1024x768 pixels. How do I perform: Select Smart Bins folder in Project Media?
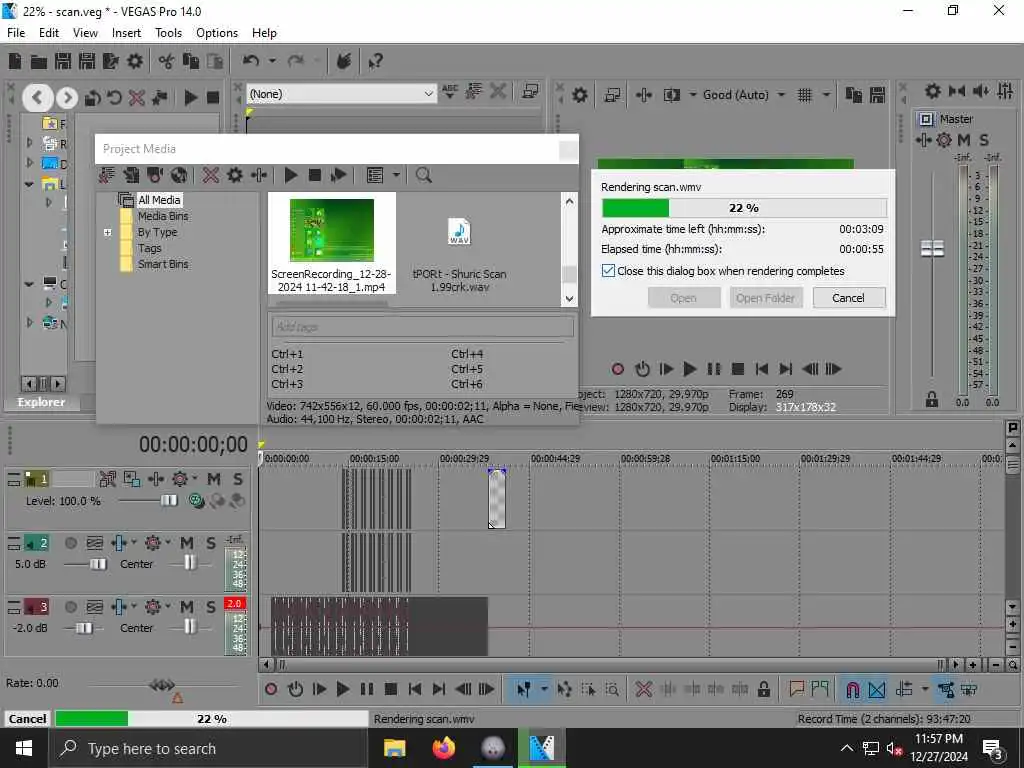pyautogui.click(x=163, y=264)
